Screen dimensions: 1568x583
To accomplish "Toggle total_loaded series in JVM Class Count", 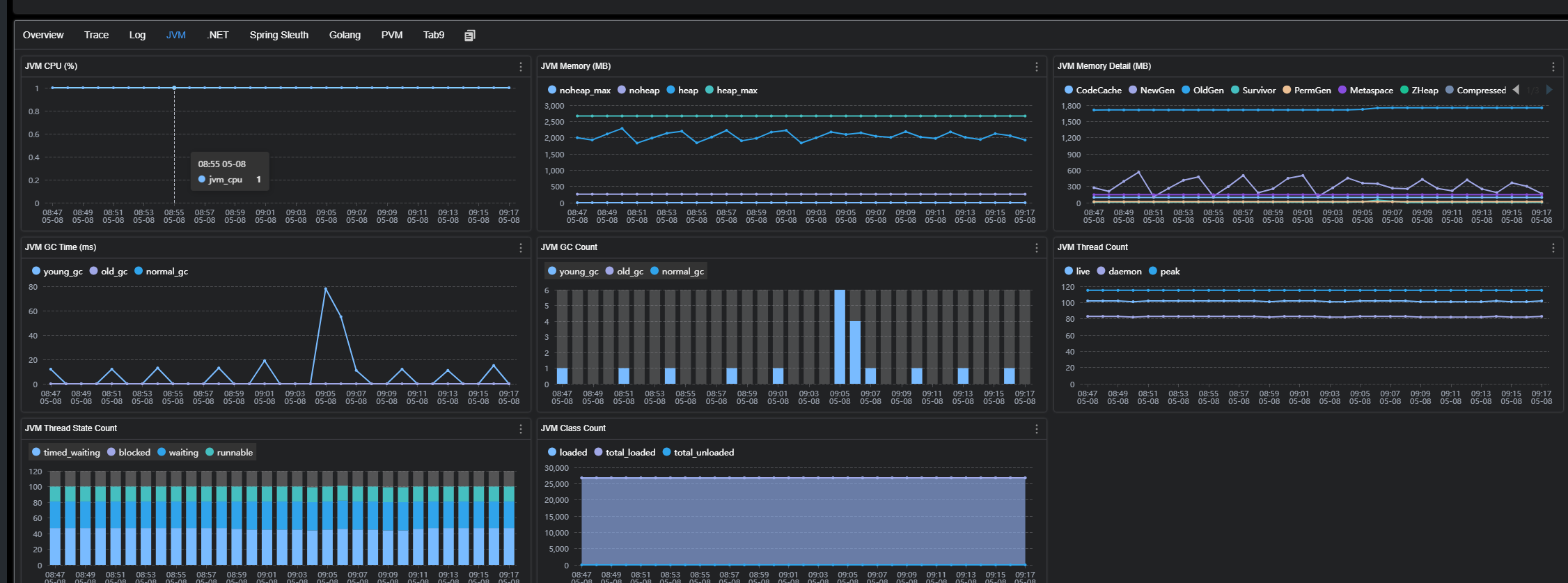I will (x=625, y=453).
